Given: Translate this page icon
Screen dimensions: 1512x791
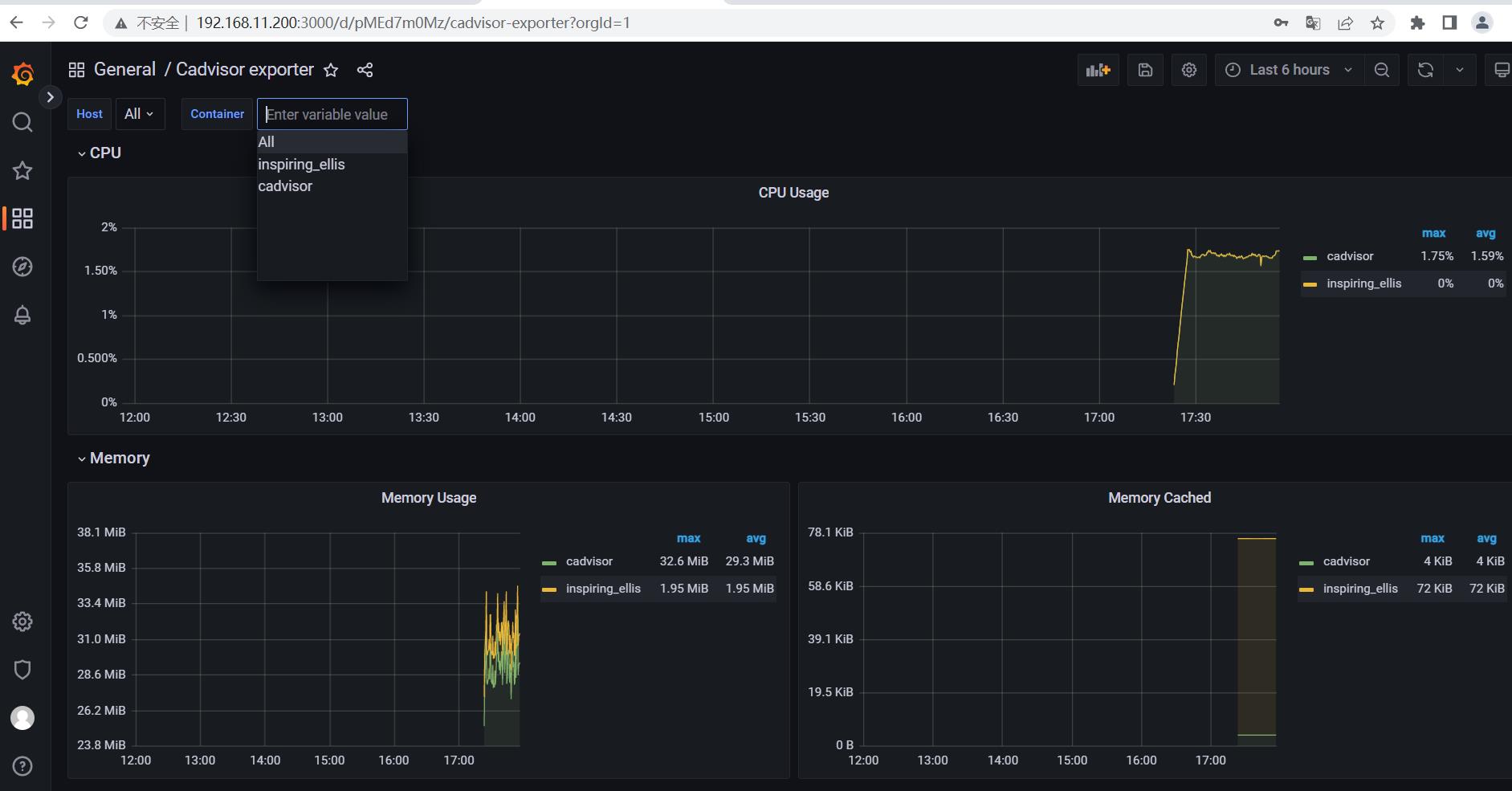Looking at the screenshot, I should (1314, 22).
